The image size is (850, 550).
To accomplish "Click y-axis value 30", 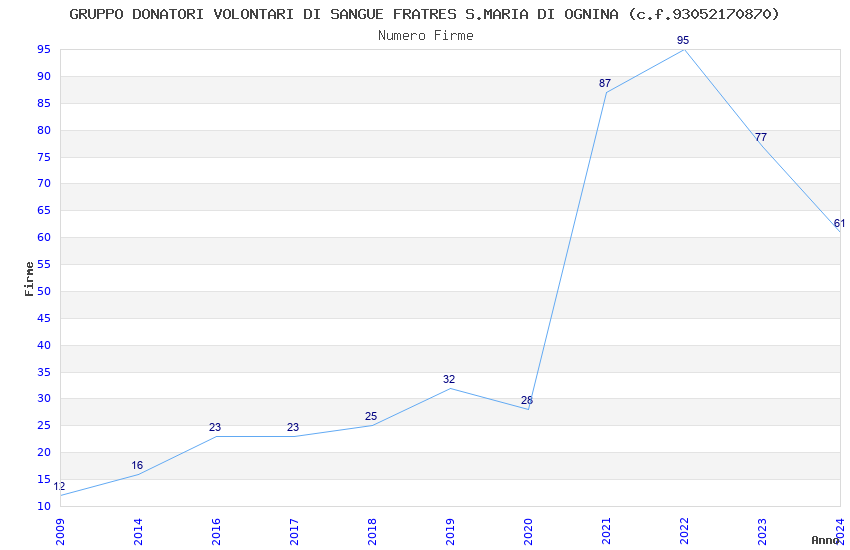I will pyautogui.click(x=44, y=398).
